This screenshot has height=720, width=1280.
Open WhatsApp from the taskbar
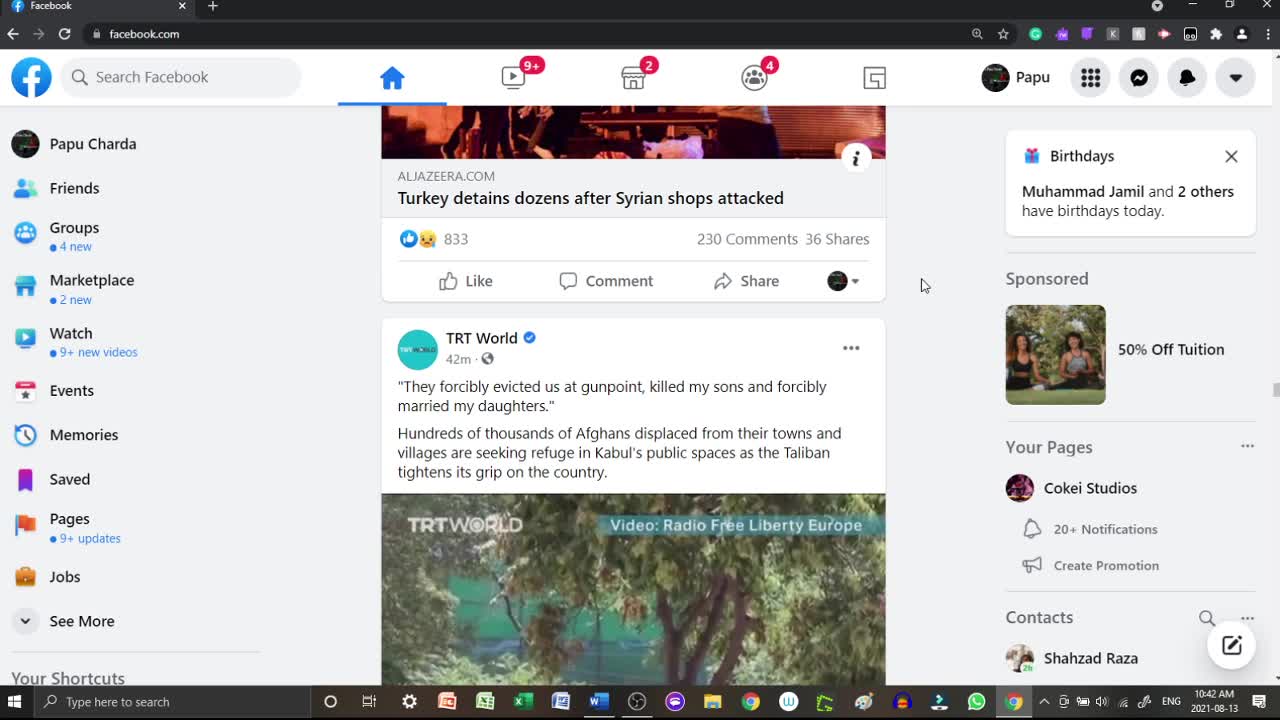click(x=976, y=702)
